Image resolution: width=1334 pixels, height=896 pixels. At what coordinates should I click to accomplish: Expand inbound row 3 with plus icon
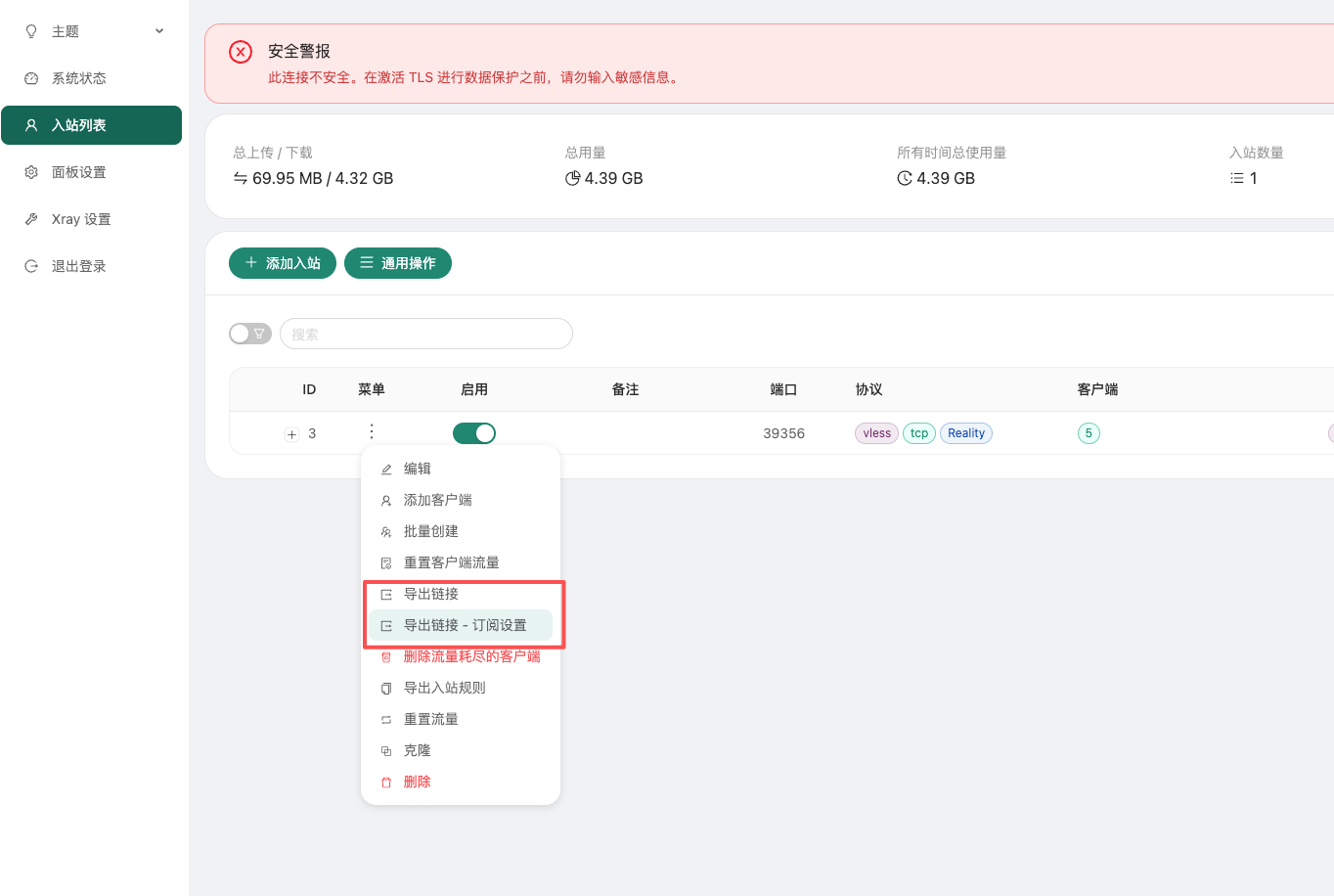(x=291, y=434)
